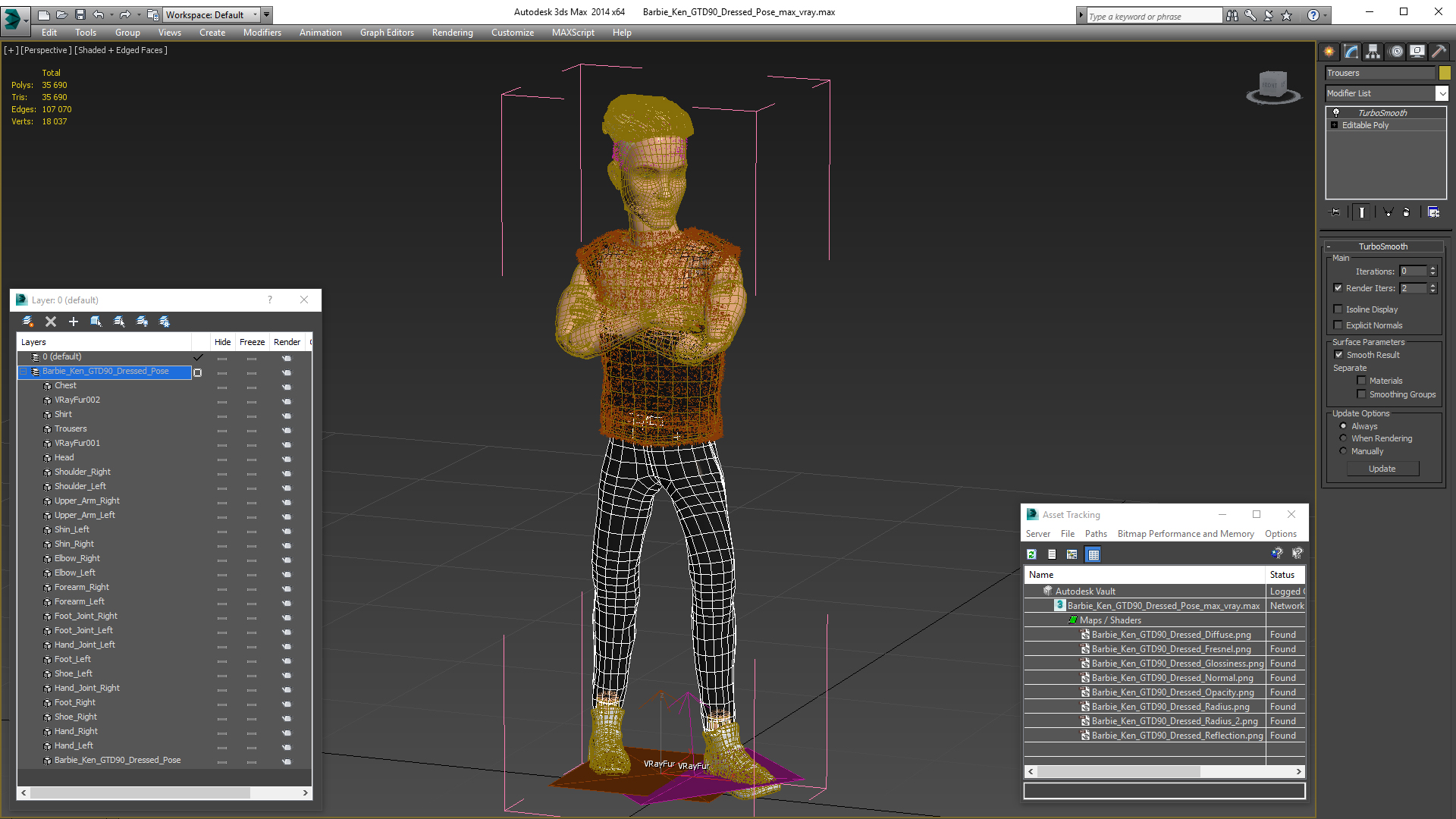Screen dimensions: 1456x819
Task: Click Delete layer X icon in Layer dialog
Action: click(x=51, y=322)
